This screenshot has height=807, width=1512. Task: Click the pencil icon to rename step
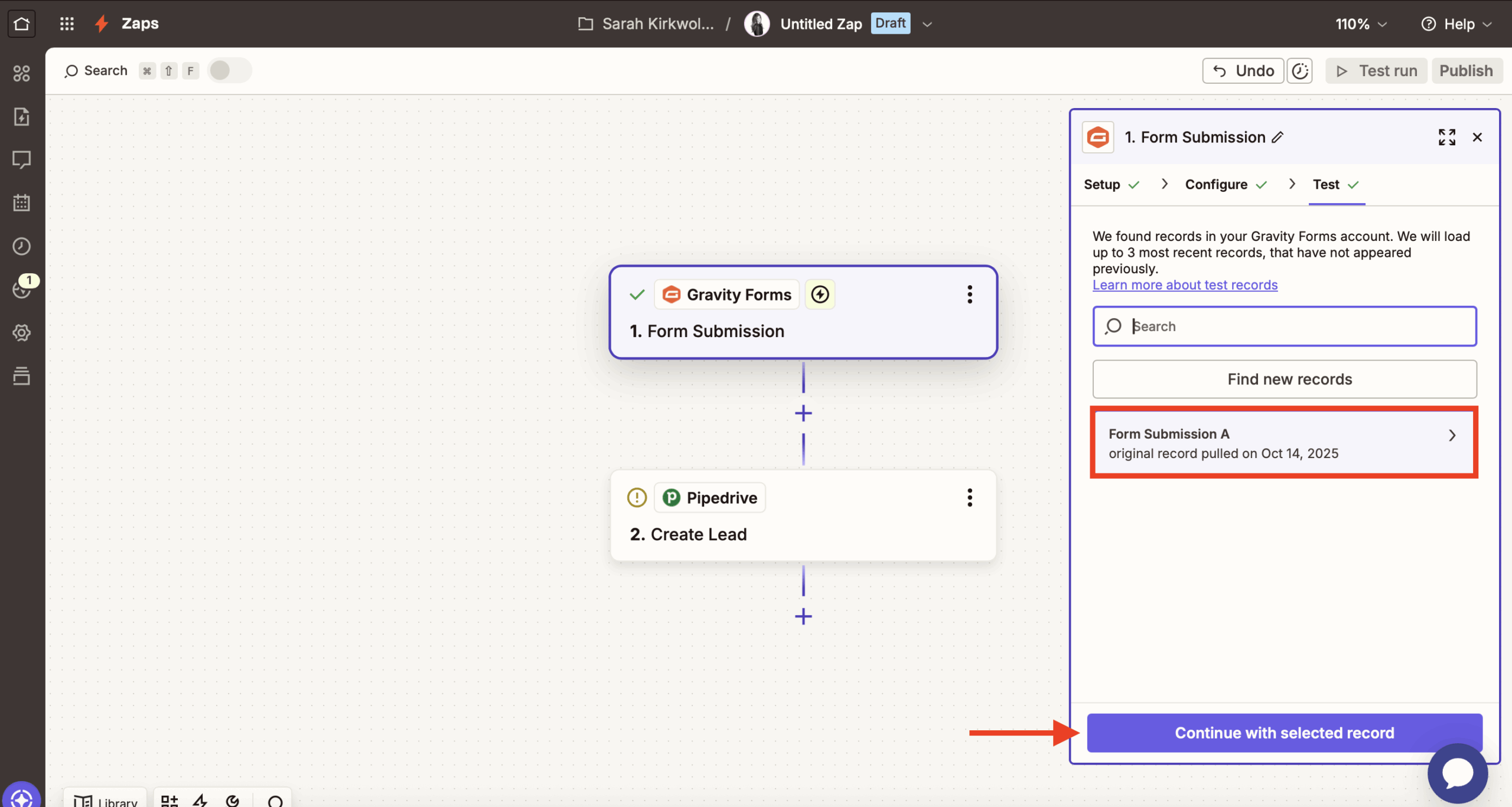(1278, 138)
